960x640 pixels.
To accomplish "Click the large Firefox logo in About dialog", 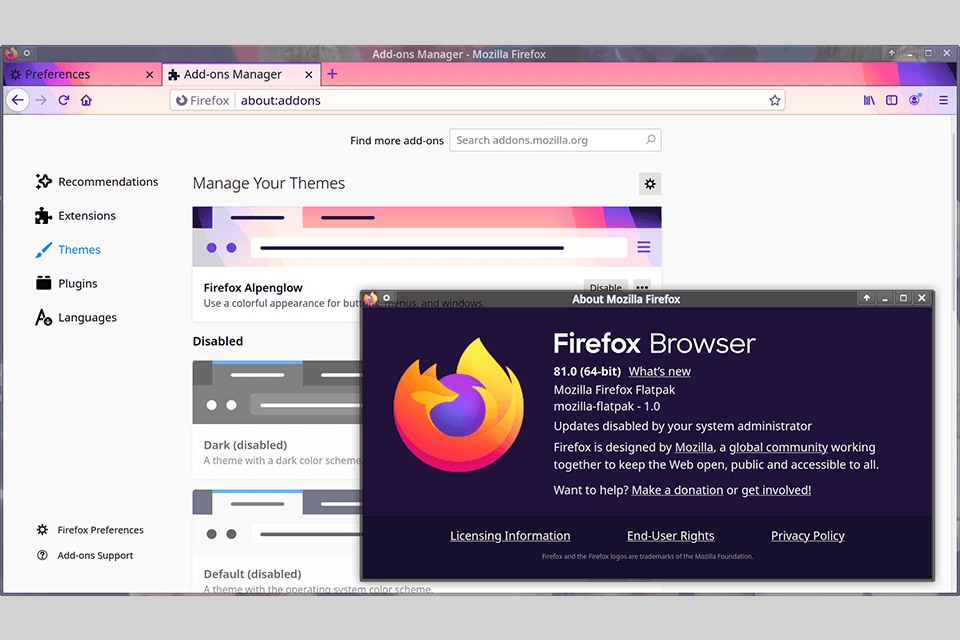I will [x=459, y=405].
